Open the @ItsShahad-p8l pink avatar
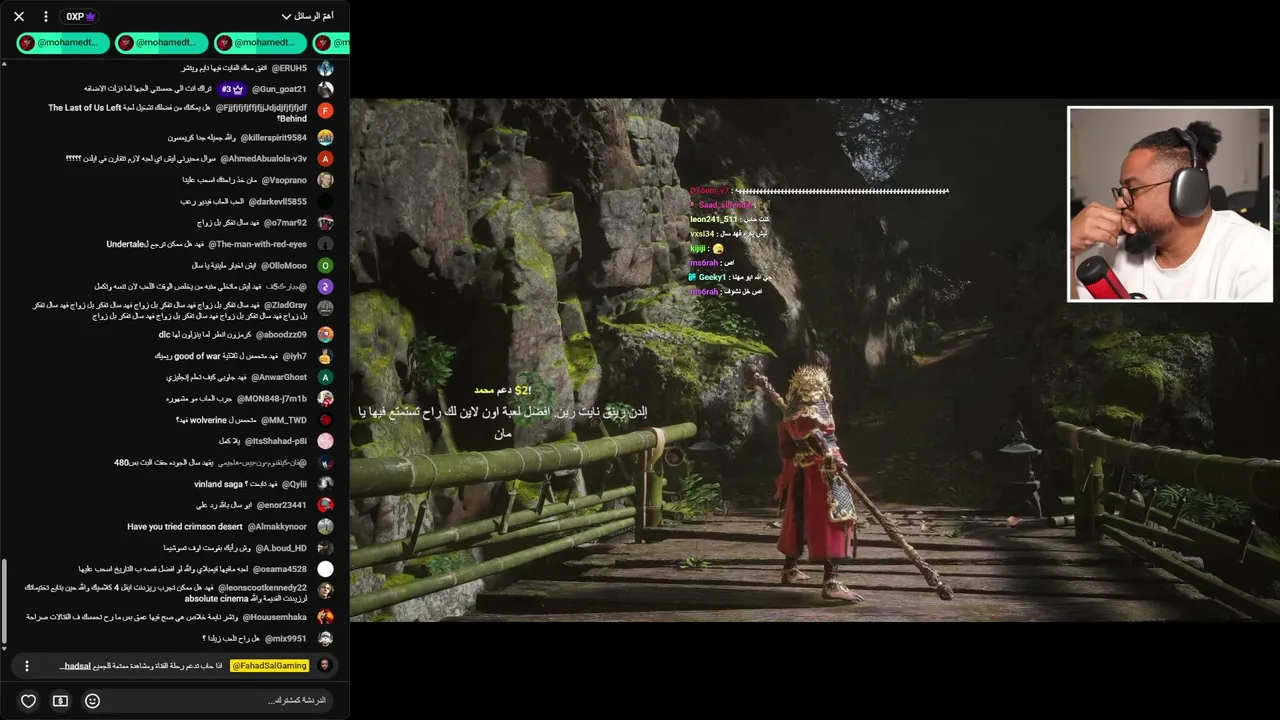 click(325, 441)
